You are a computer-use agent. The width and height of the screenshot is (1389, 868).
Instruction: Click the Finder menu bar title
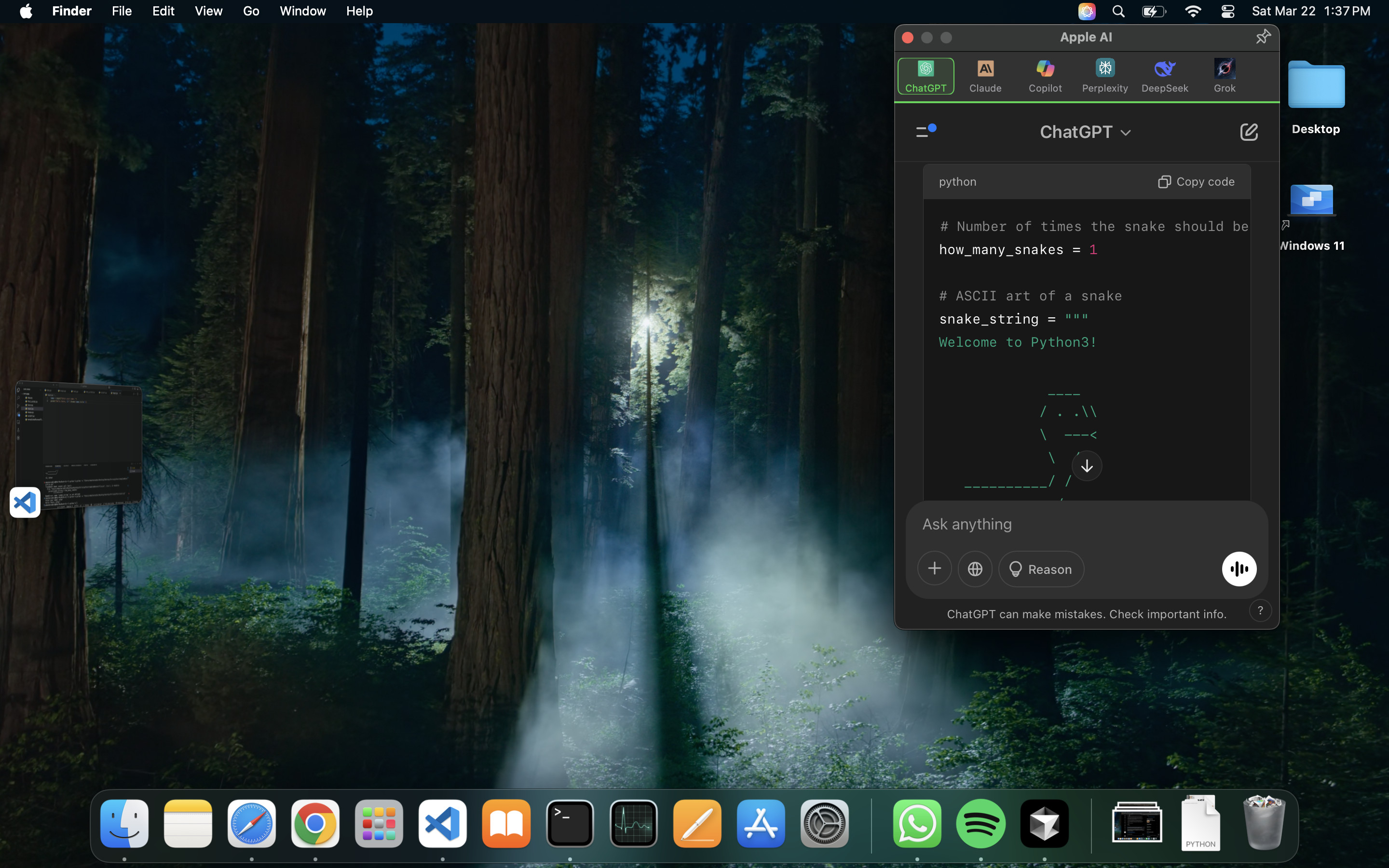click(x=72, y=11)
